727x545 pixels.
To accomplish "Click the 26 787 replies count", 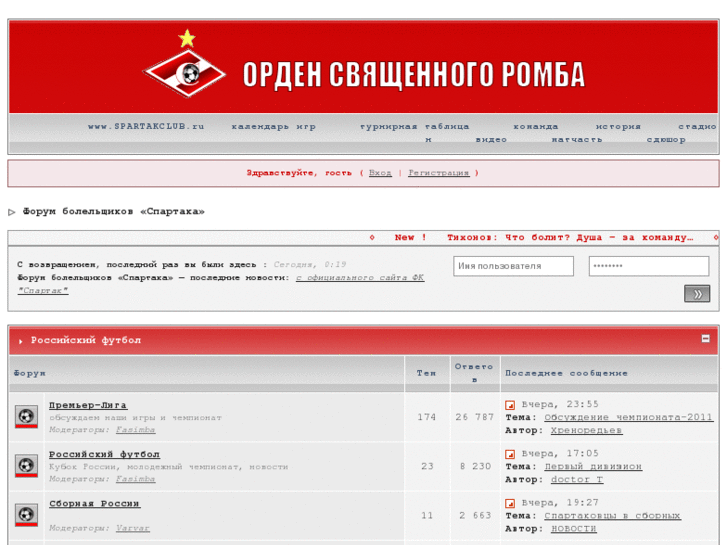I will [x=474, y=417].
